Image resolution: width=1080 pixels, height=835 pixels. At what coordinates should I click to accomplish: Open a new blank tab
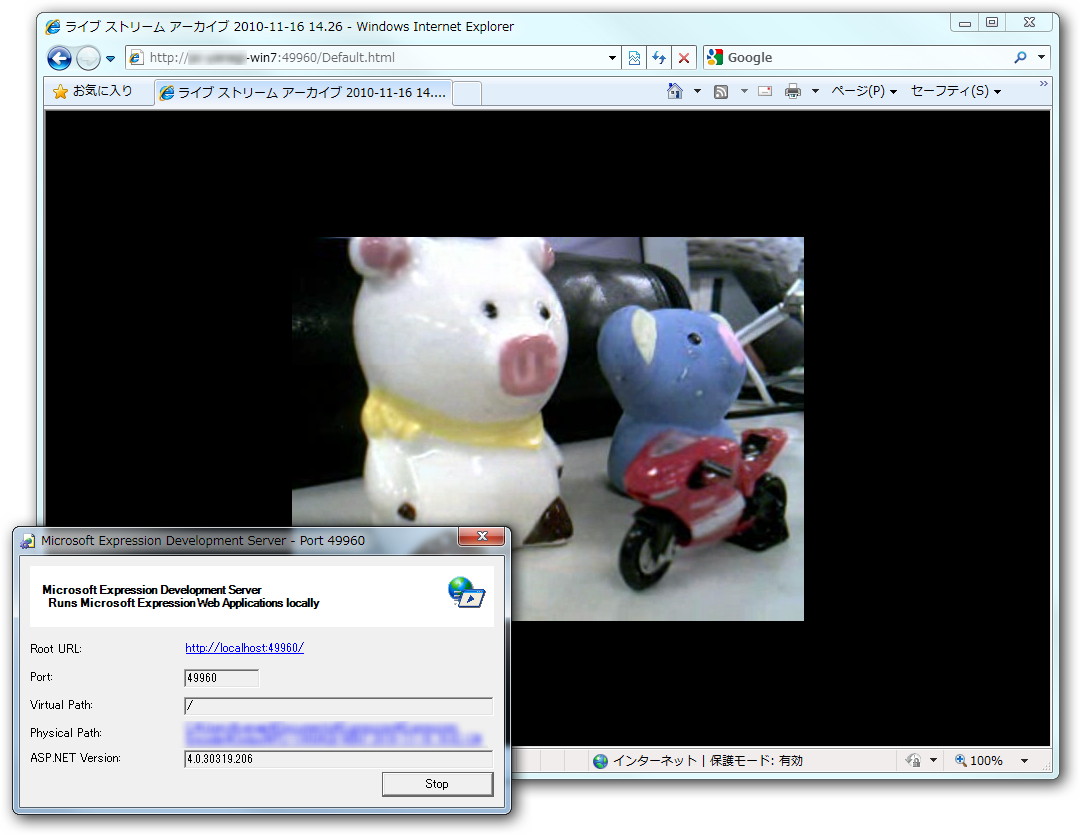coord(467,93)
